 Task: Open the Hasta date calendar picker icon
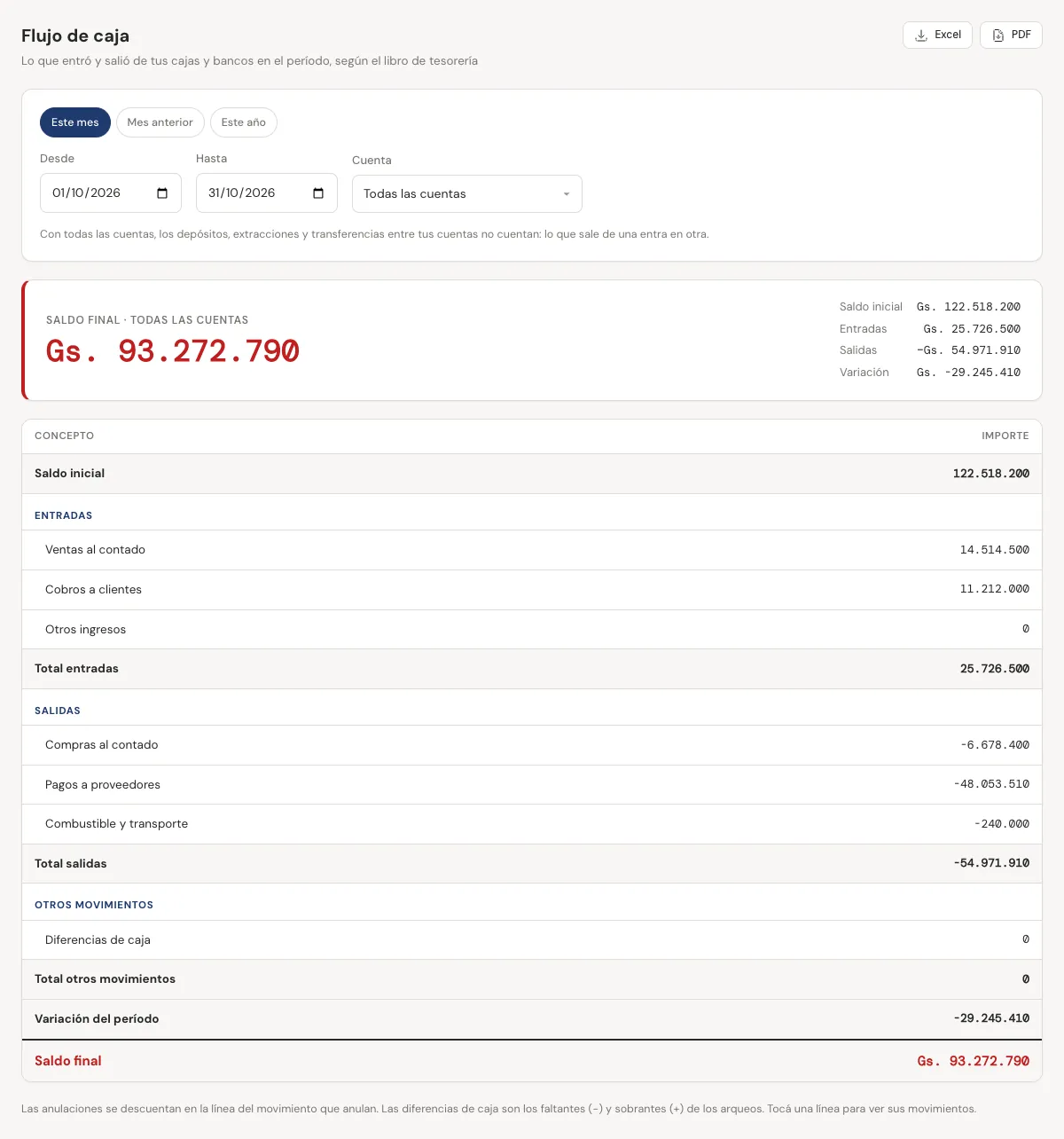[318, 193]
